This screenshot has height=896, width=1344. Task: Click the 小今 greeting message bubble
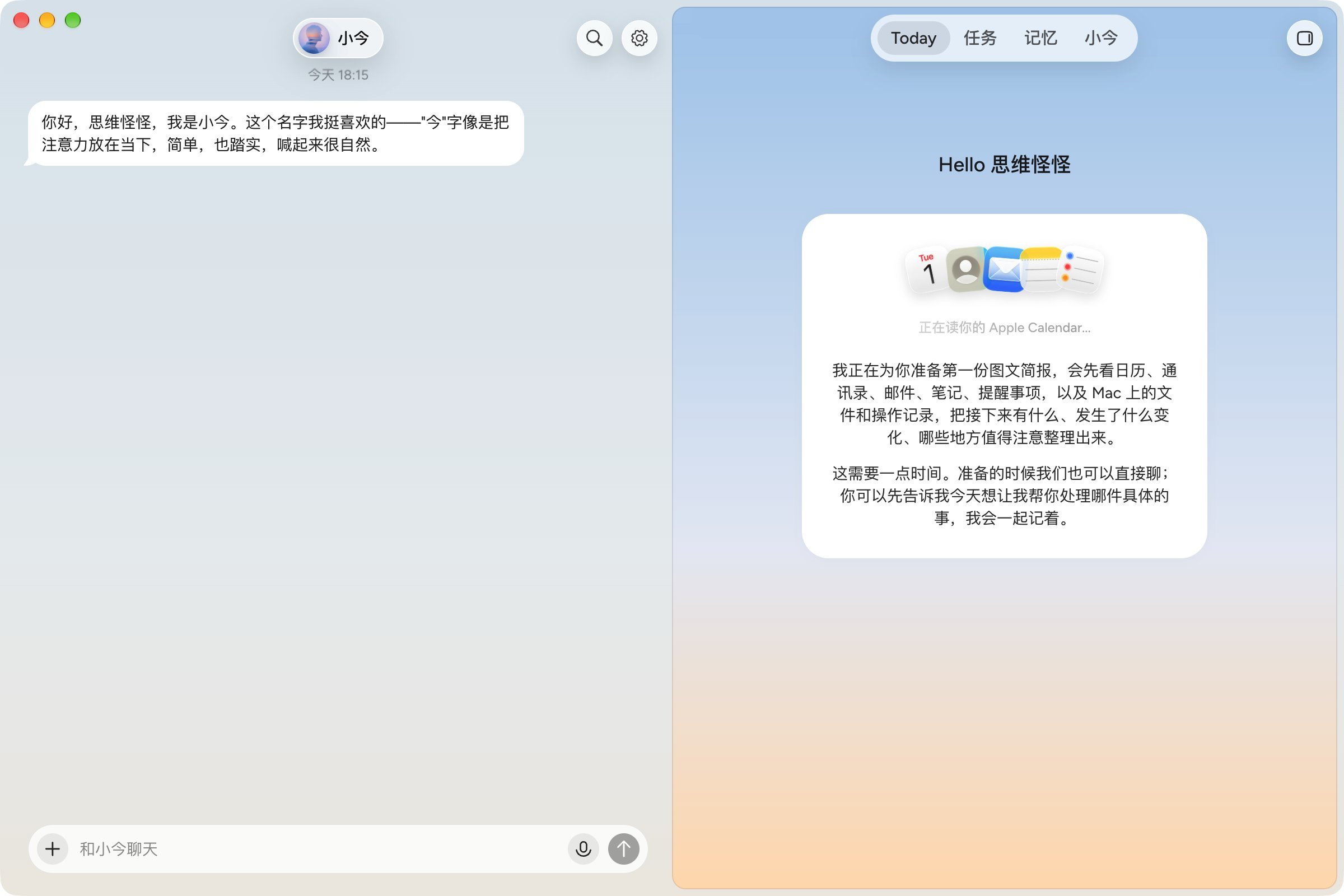point(276,133)
